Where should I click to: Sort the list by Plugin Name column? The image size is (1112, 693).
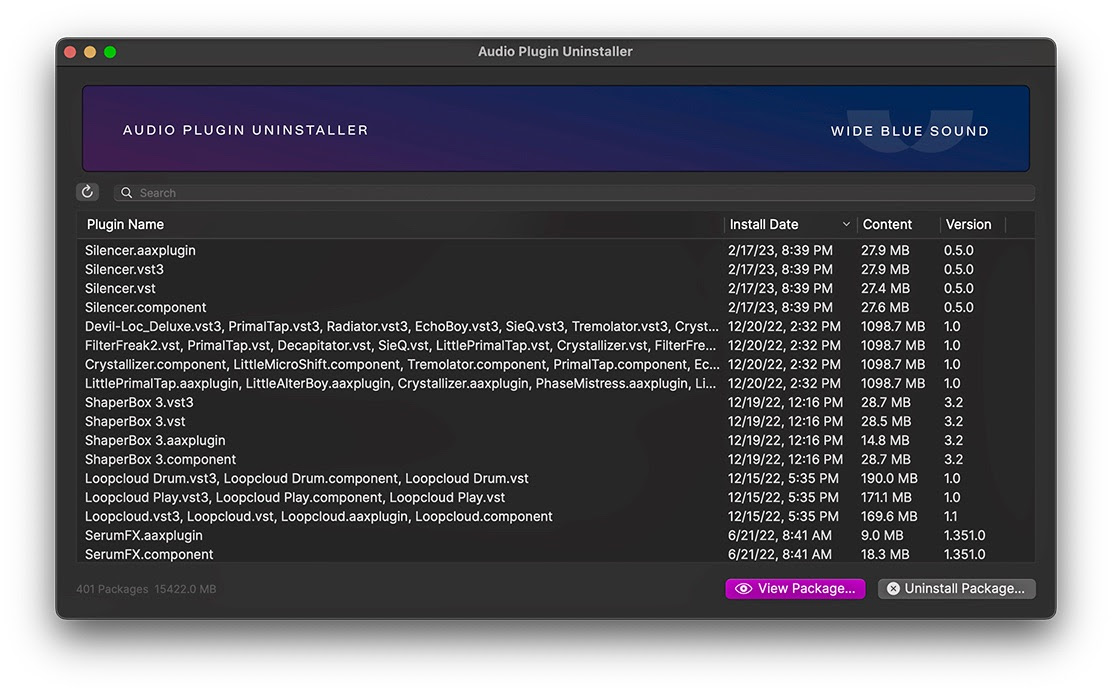(x=125, y=225)
